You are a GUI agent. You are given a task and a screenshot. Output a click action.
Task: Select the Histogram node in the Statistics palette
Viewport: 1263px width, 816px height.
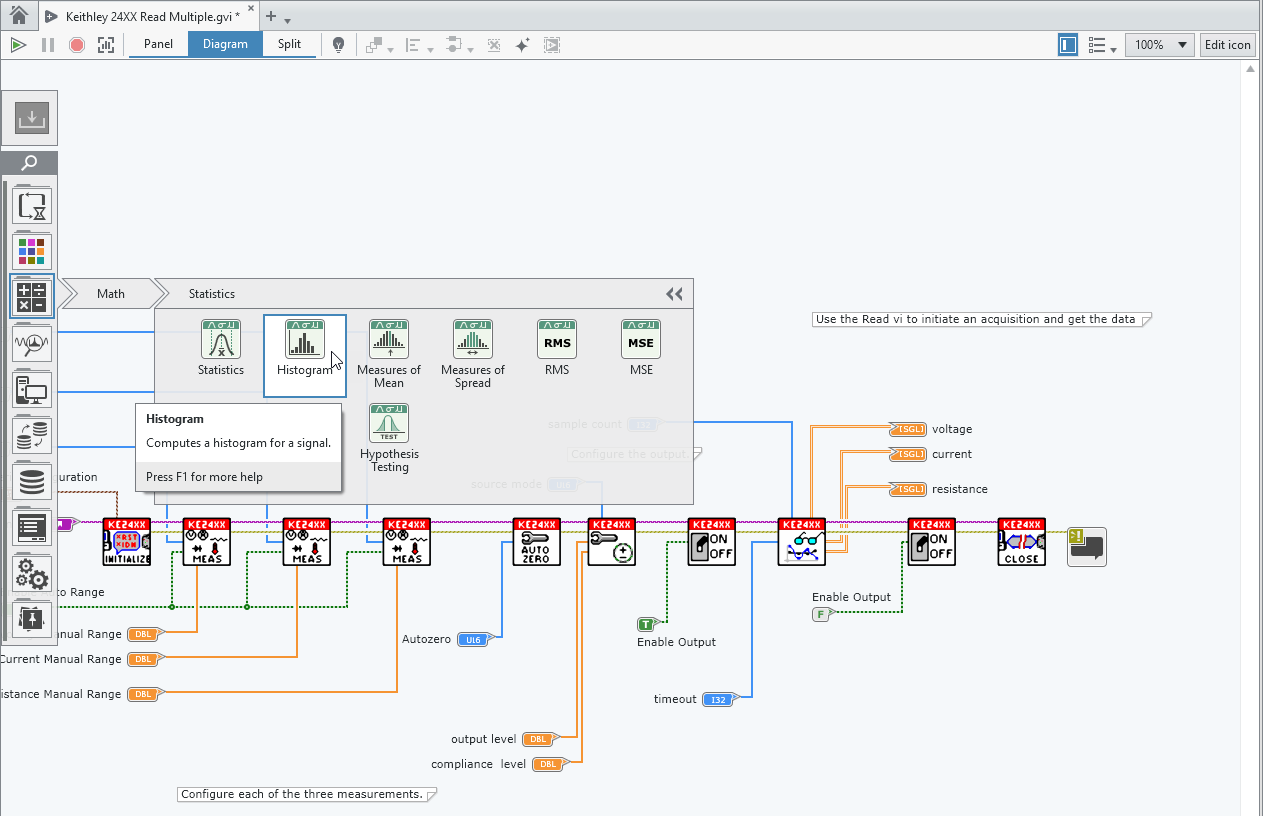(304, 347)
